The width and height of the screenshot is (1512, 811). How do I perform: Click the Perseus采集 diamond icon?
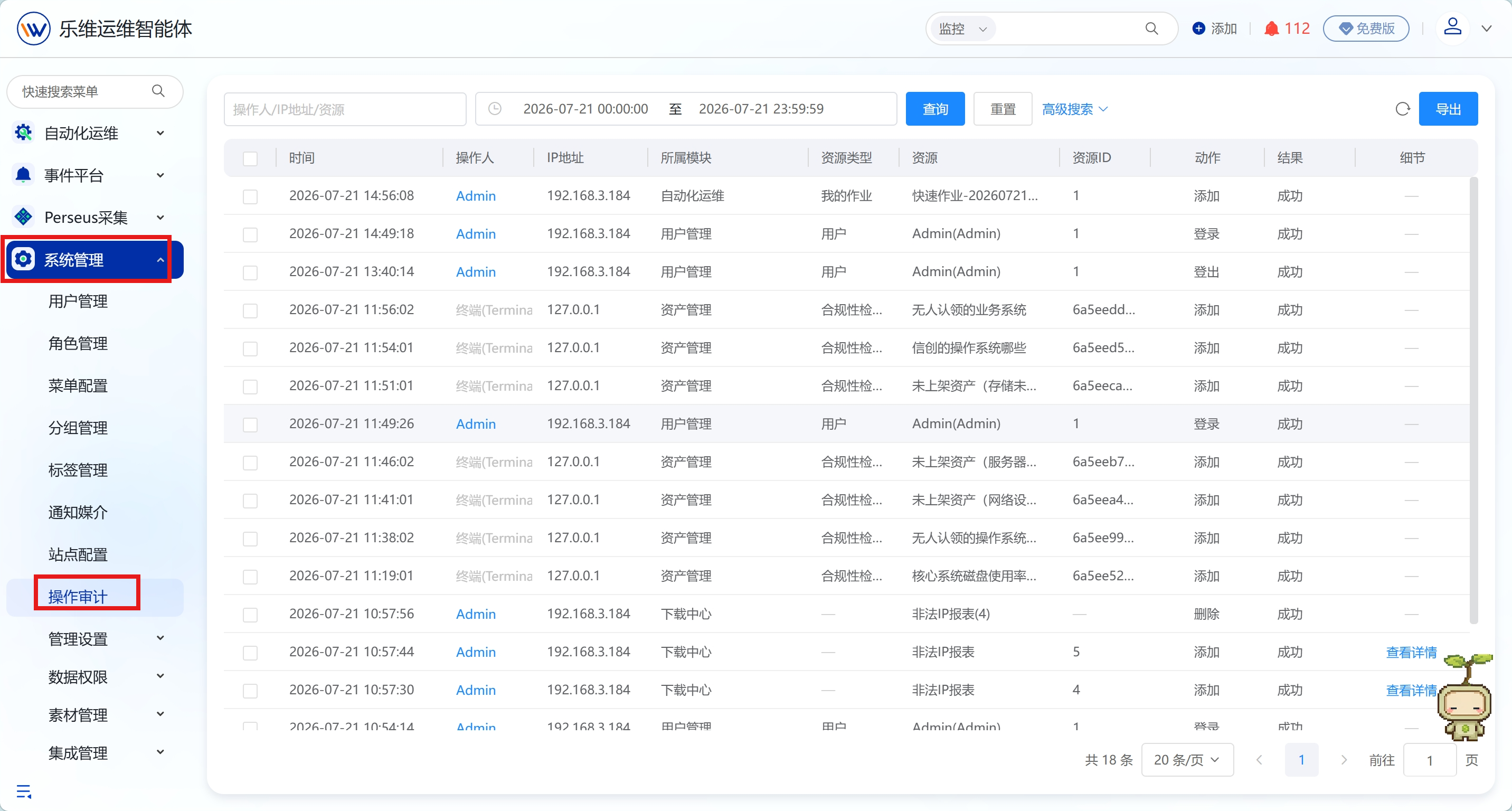tap(23, 217)
